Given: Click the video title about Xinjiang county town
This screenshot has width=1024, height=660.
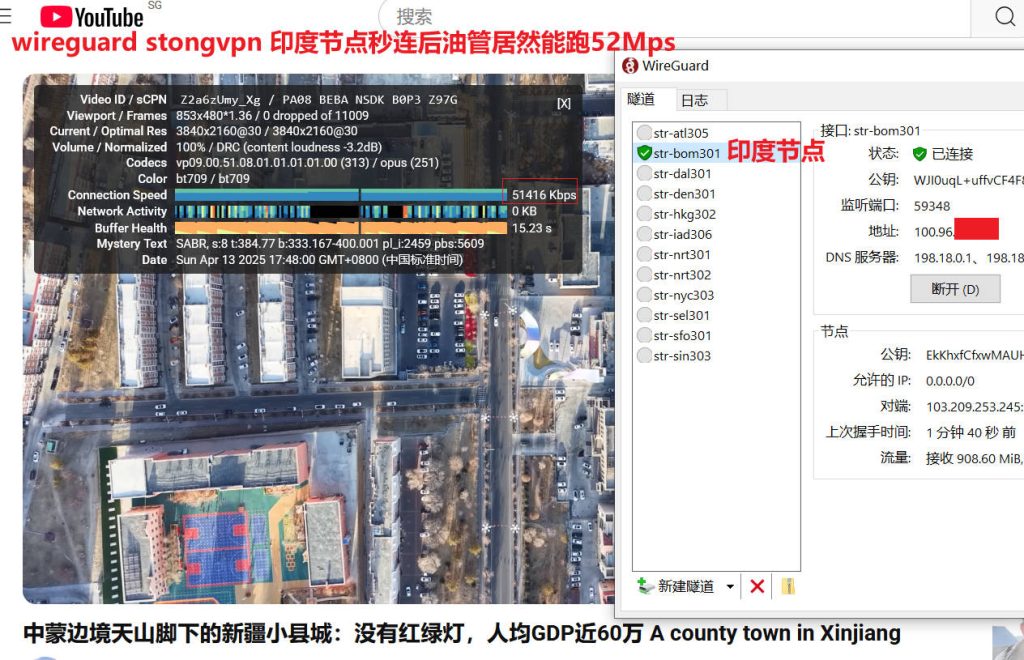Looking at the screenshot, I should (x=462, y=633).
